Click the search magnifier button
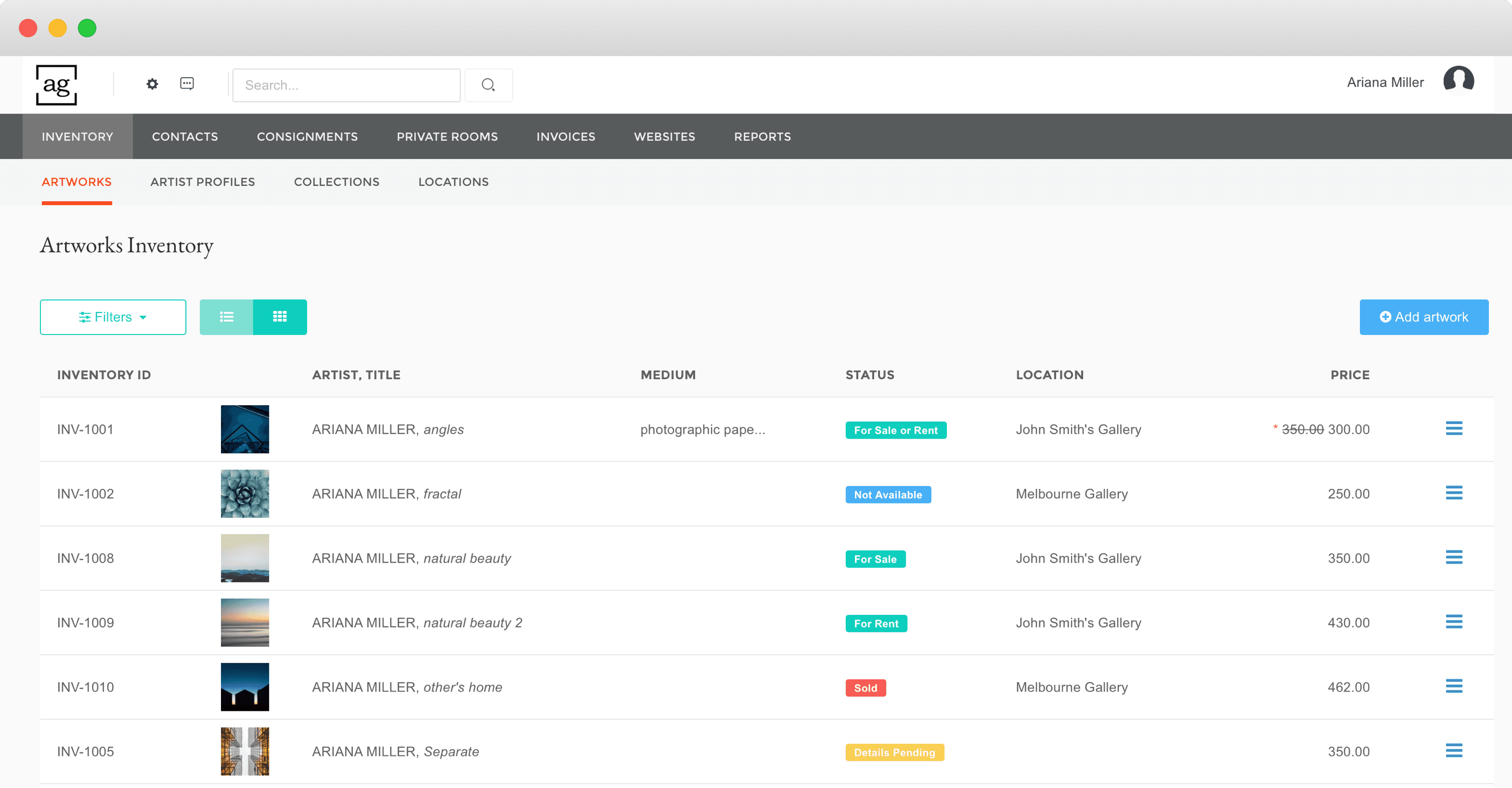This screenshot has width=1512, height=788. pos(488,85)
